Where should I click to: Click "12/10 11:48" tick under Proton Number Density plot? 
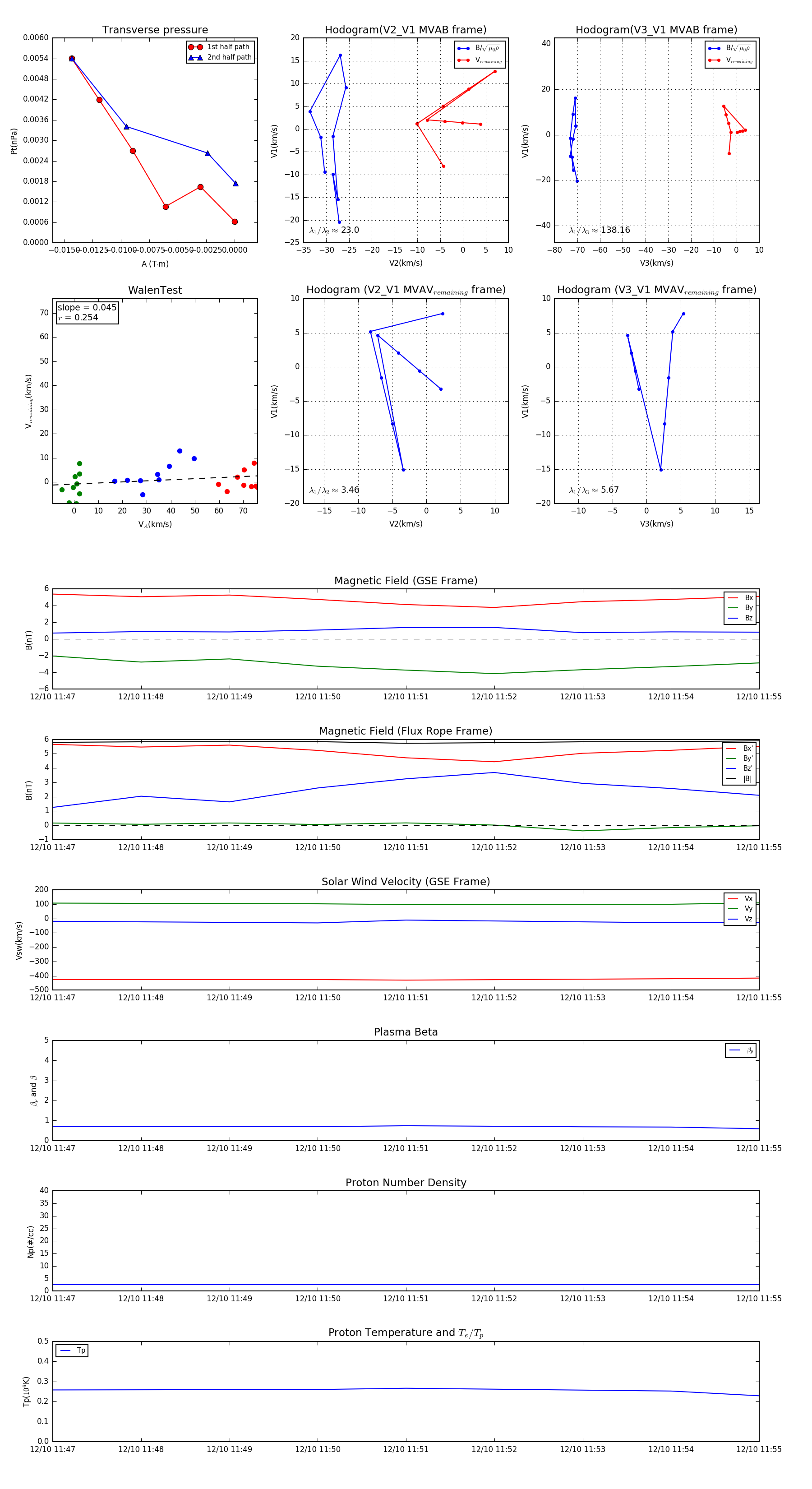[141, 1299]
